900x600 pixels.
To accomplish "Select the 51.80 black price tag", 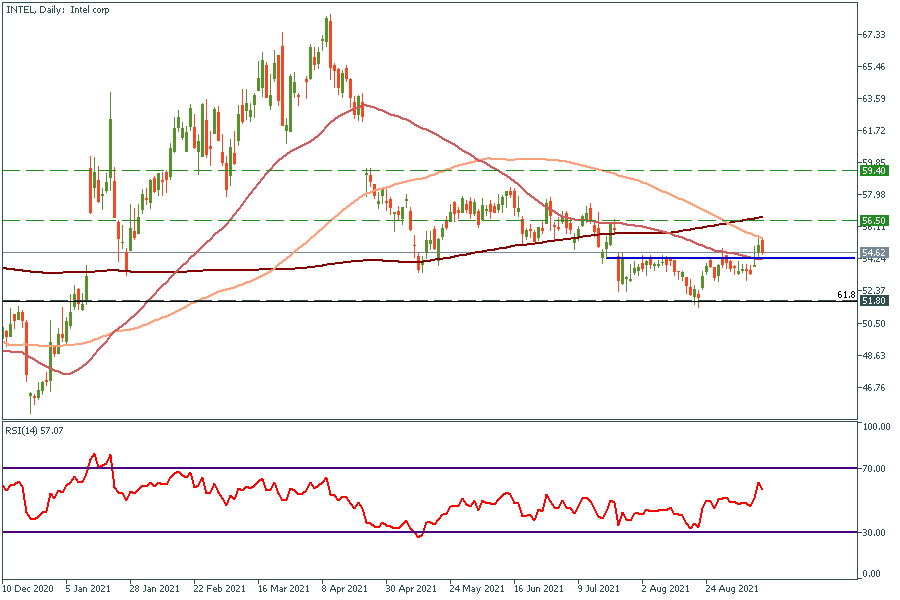I will pos(874,300).
